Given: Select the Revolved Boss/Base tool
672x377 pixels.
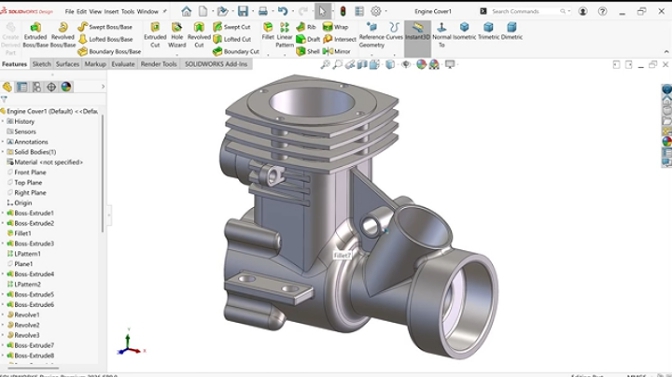Looking at the screenshot, I should [63, 35].
